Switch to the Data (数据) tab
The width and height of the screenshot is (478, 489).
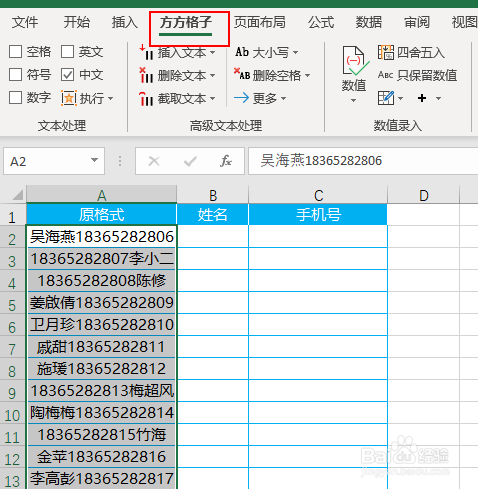369,23
